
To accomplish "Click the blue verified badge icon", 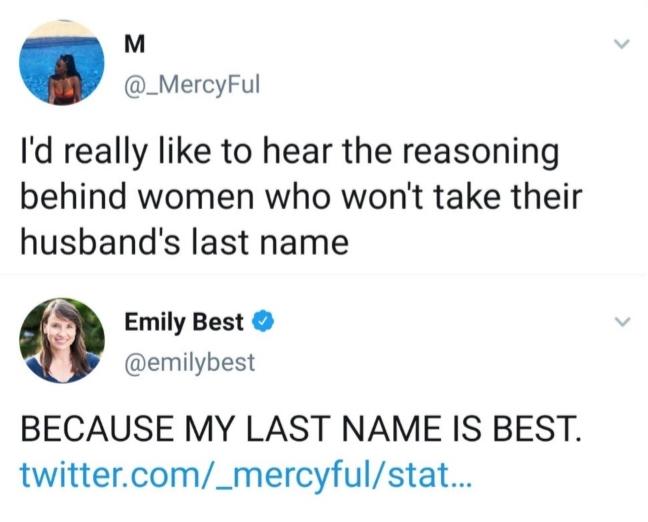I will click(263, 322).
